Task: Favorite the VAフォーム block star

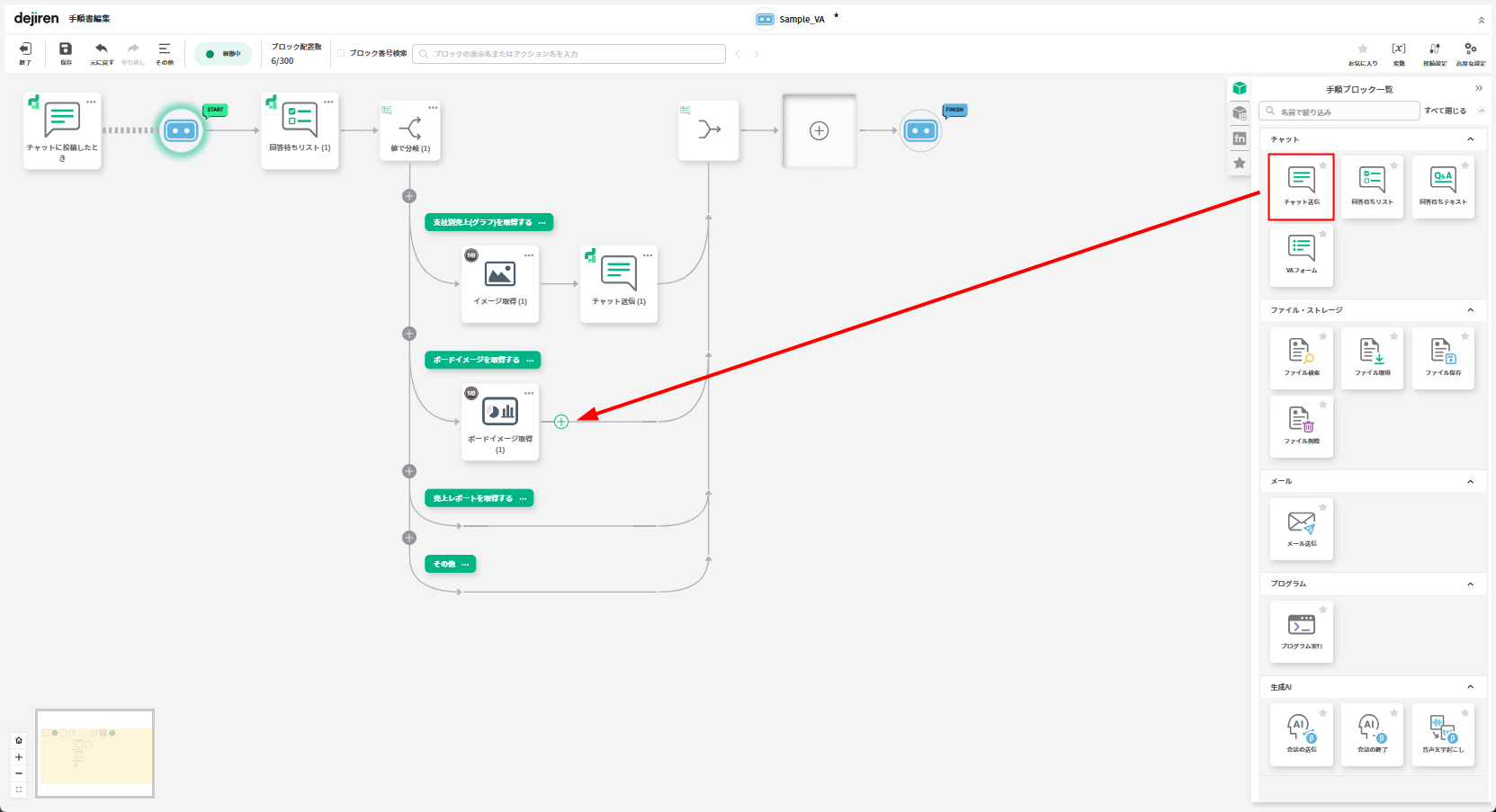Action: [1323, 234]
